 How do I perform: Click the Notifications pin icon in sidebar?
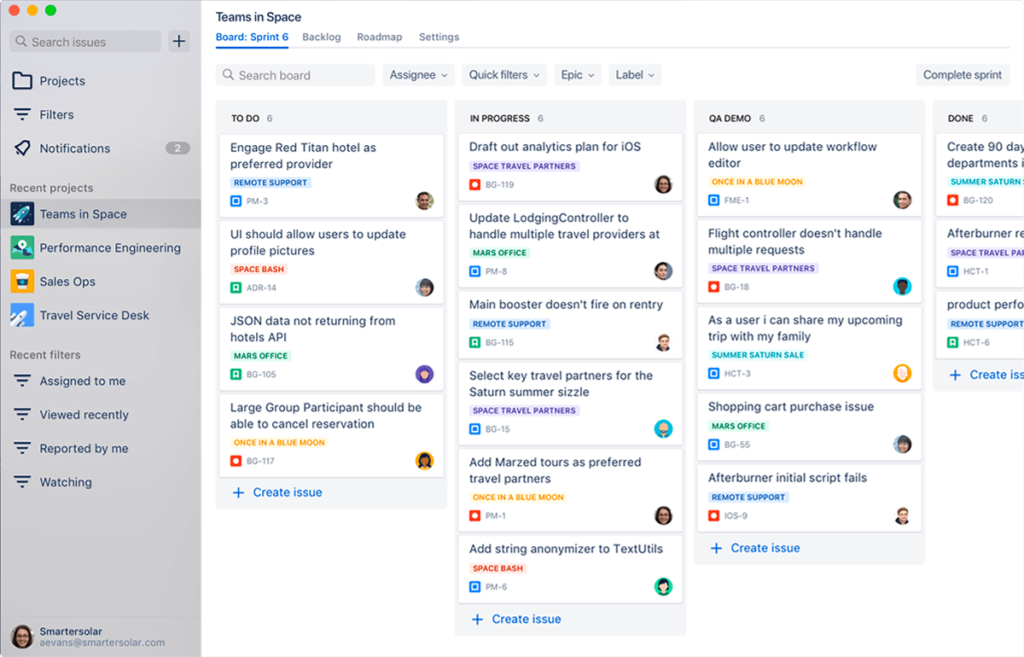22,148
